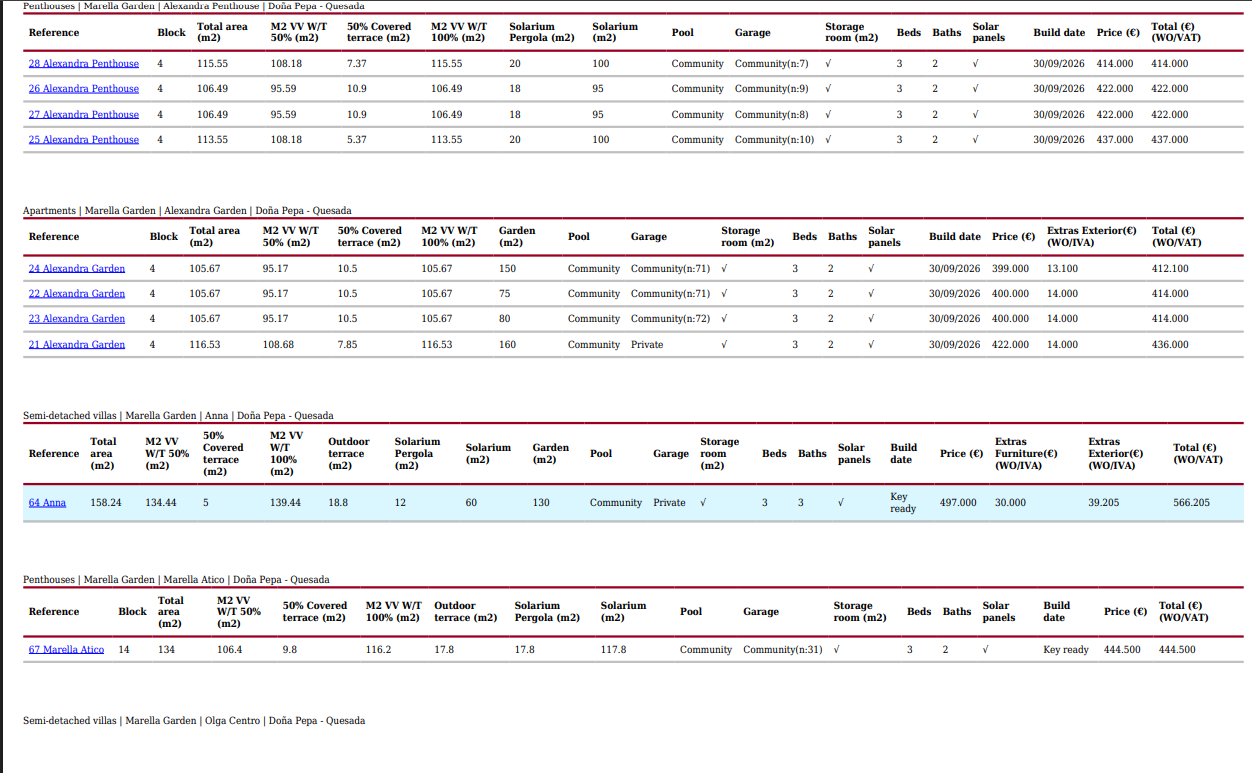
Task: Click the 22 Alexandra Garden link
Action: point(77,294)
